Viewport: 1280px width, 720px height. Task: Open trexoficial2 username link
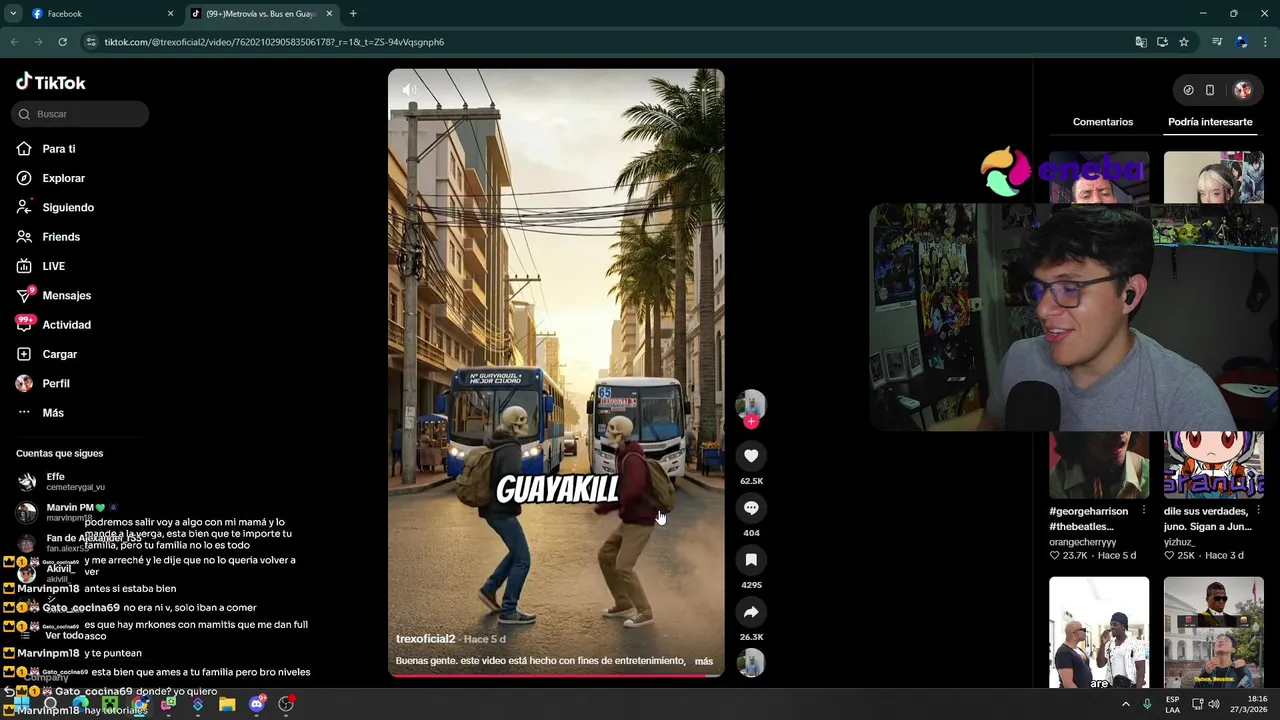(425, 639)
